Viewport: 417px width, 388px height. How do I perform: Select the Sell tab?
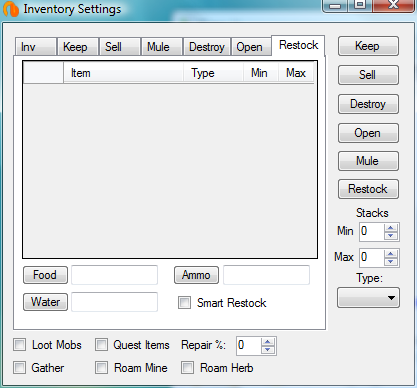click(x=120, y=47)
